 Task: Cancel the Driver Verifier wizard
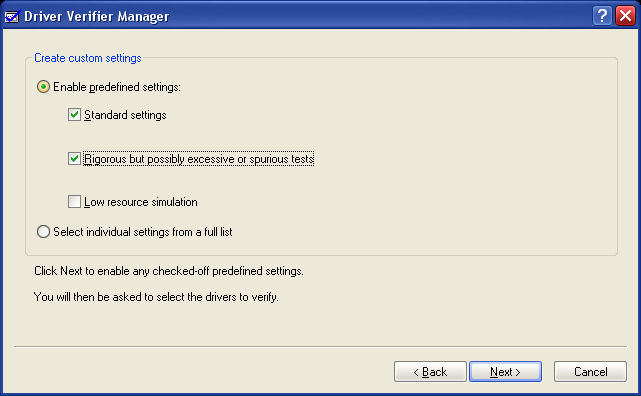coord(590,371)
